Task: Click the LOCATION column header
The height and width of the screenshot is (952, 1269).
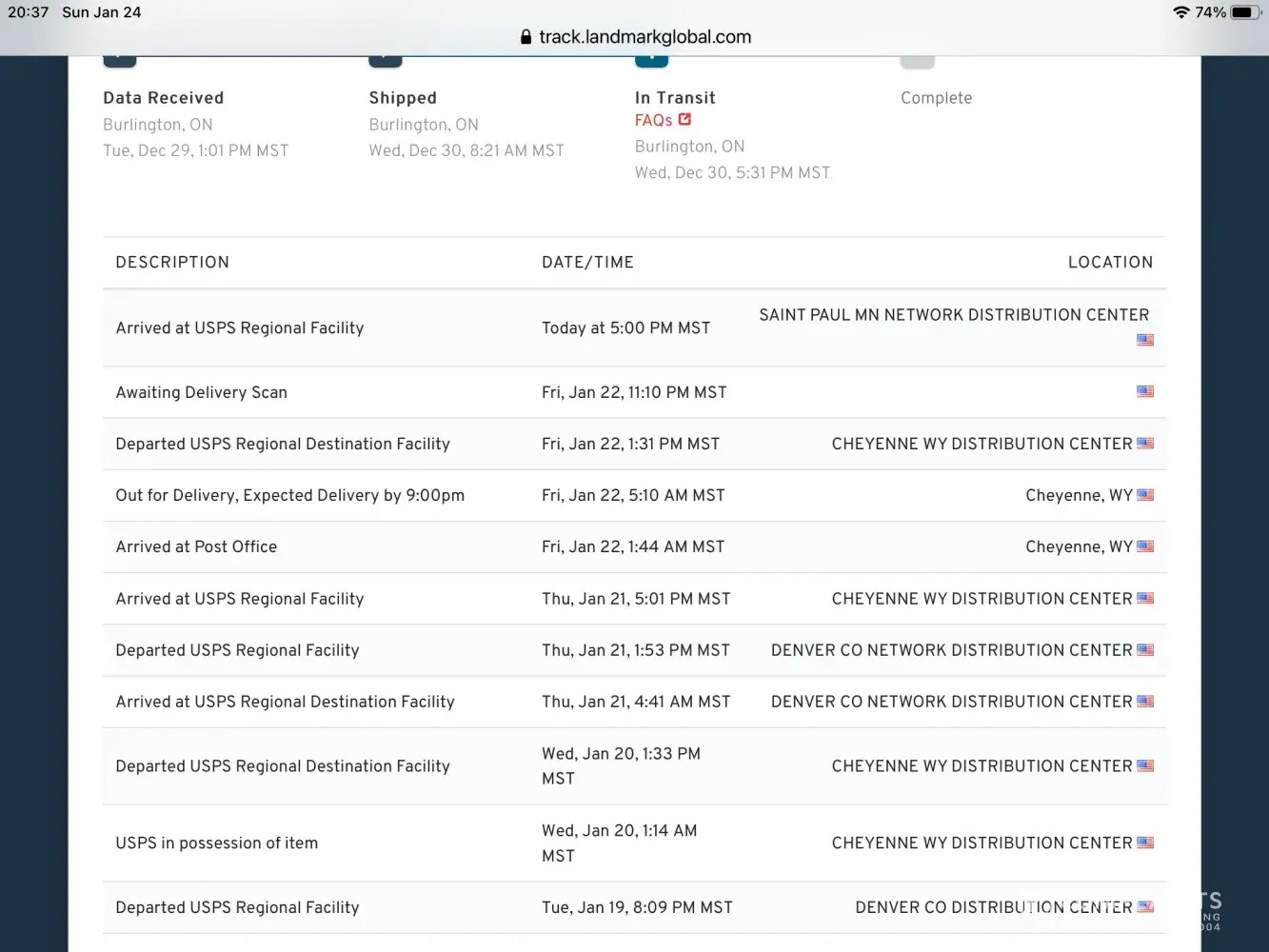Action: point(1110,263)
